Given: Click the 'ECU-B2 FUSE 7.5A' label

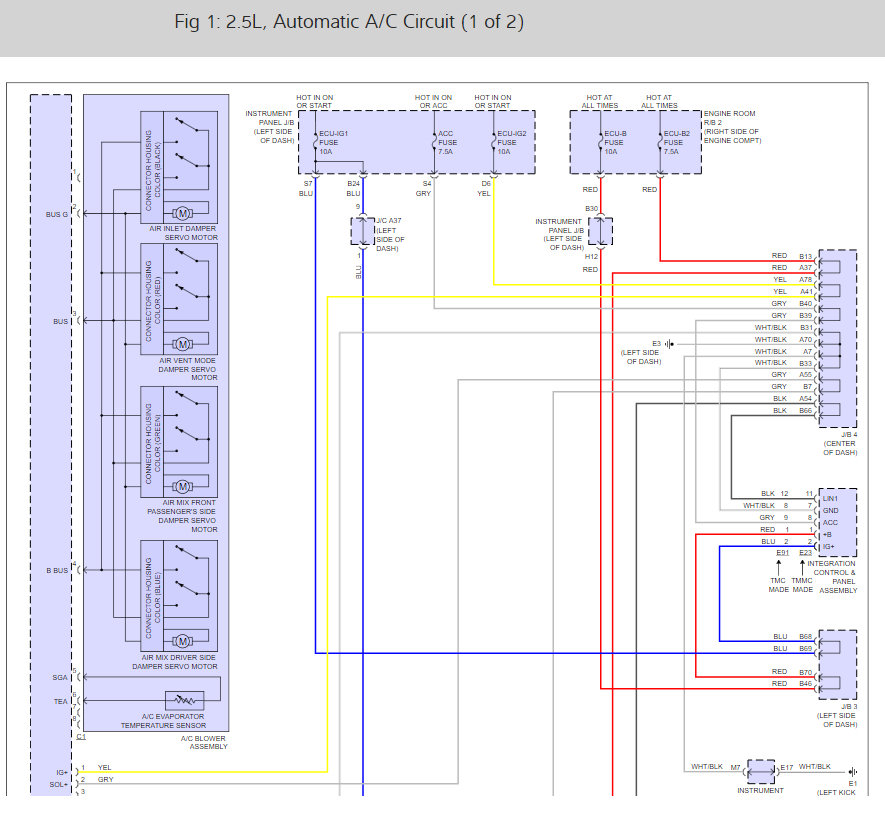Looking at the screenshot, I should click(x=677, y=143).
